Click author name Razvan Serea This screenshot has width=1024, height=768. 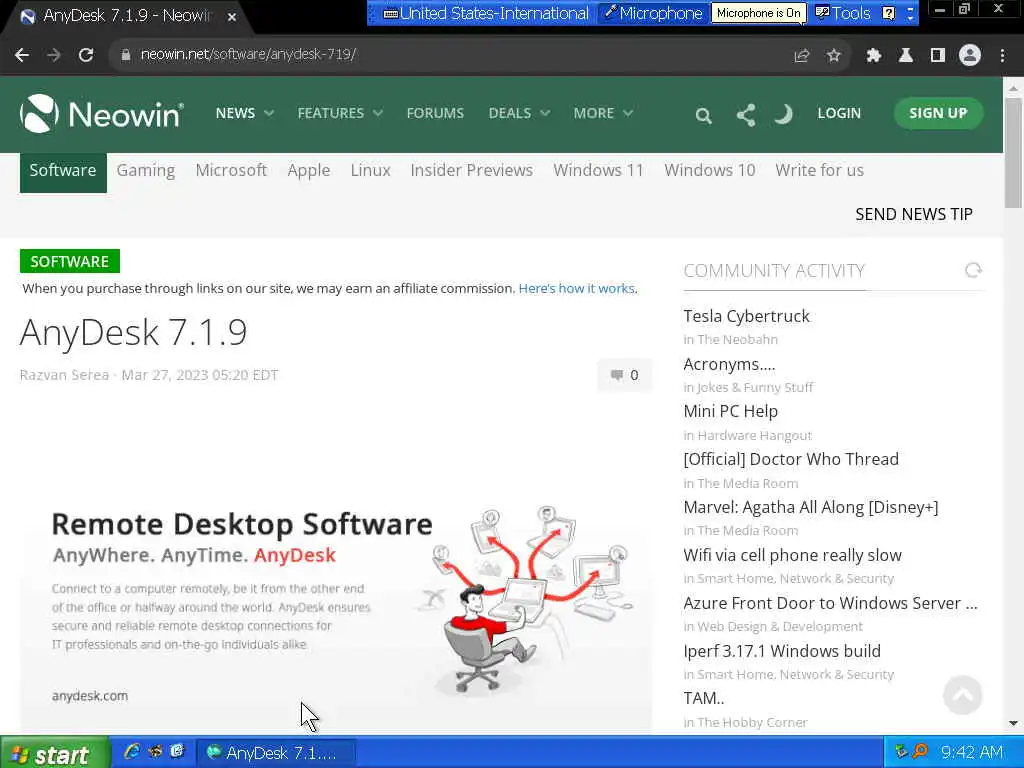pyautogui.click(x=64, y=375)
